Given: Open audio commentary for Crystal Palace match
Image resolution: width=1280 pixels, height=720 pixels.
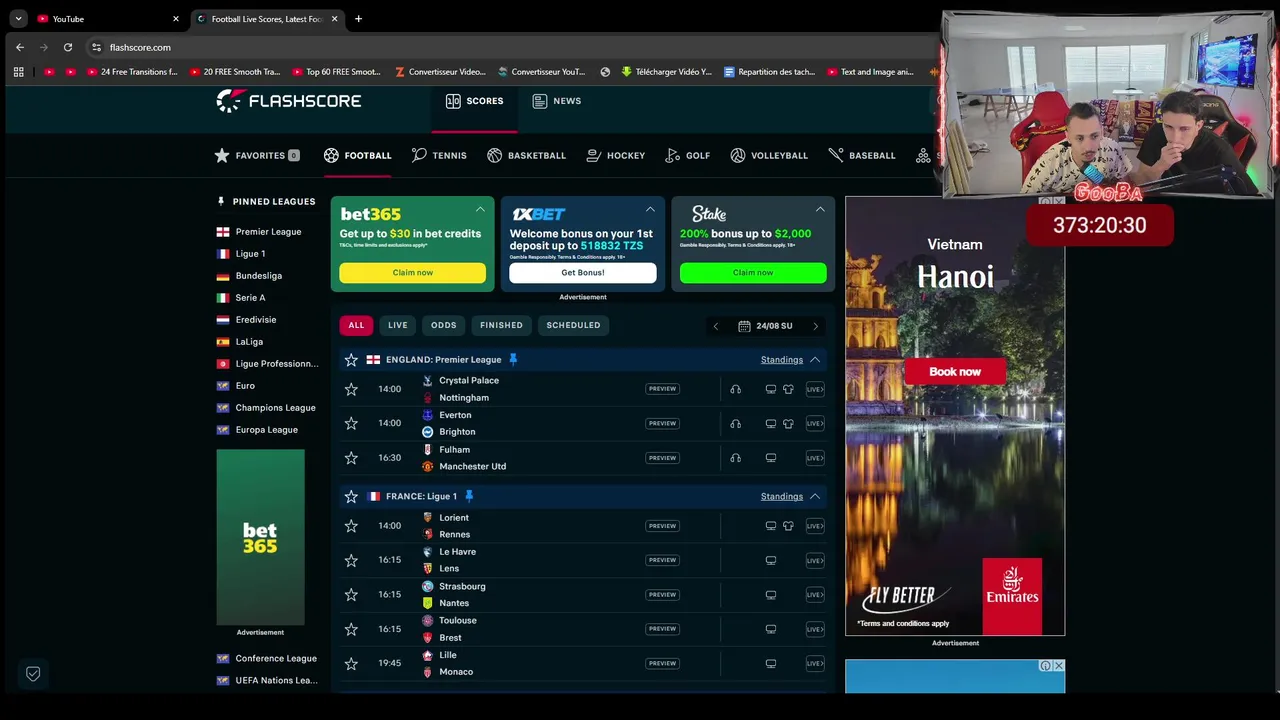Looking at the screenshot, I should [x=735, y=389].
